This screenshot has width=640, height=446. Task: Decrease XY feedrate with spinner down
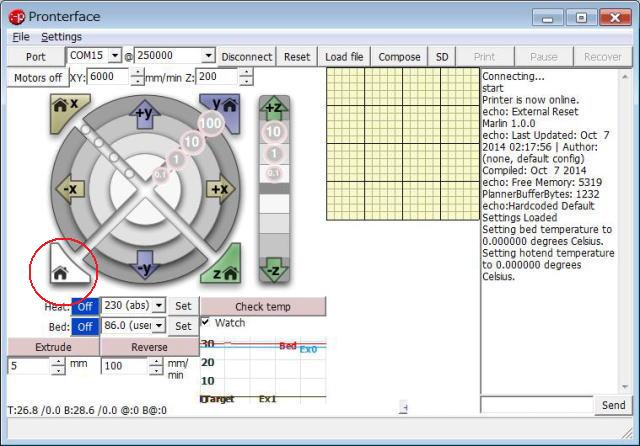click(x=138, y=81)
